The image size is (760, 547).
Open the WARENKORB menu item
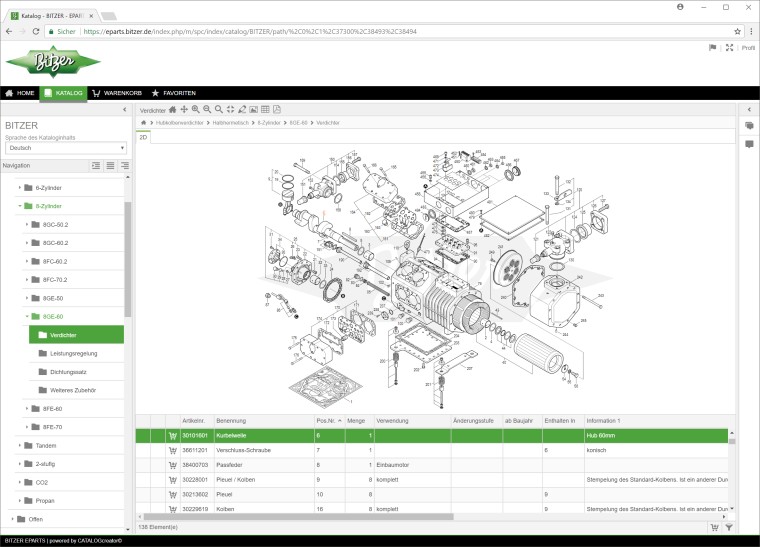117,93
